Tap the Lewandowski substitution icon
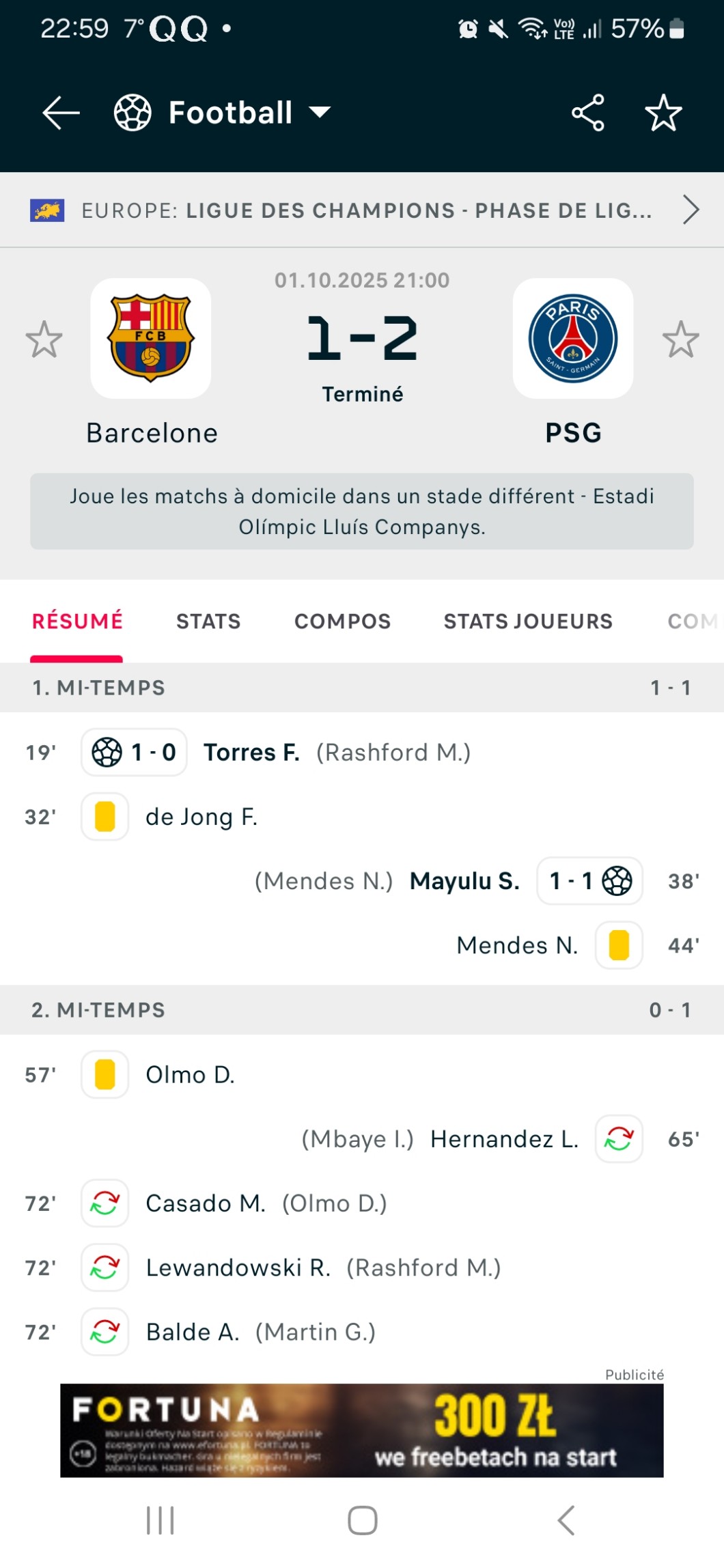724x1568 pixels. click(105, 1268)
